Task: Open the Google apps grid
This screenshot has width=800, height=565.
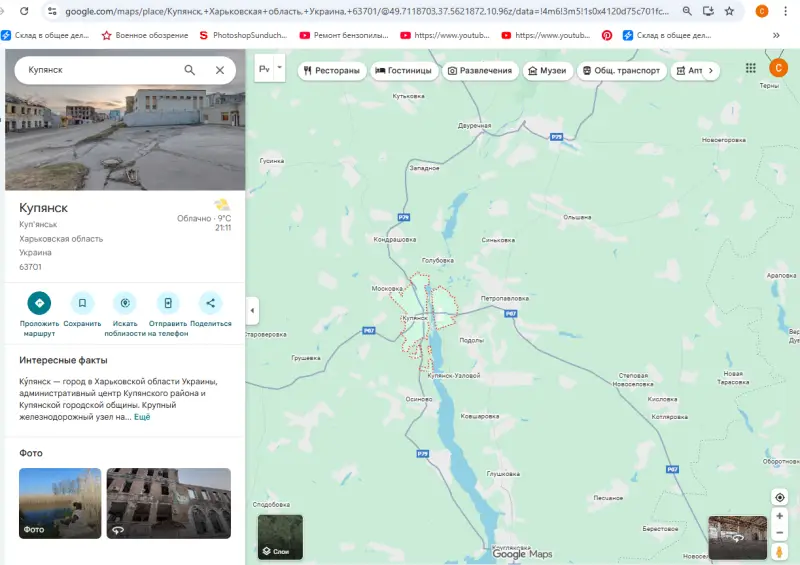Action: pos(751,68)
